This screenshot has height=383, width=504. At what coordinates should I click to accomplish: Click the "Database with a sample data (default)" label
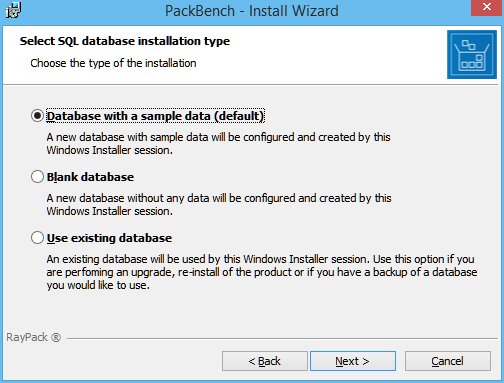[x=155, y=116]
